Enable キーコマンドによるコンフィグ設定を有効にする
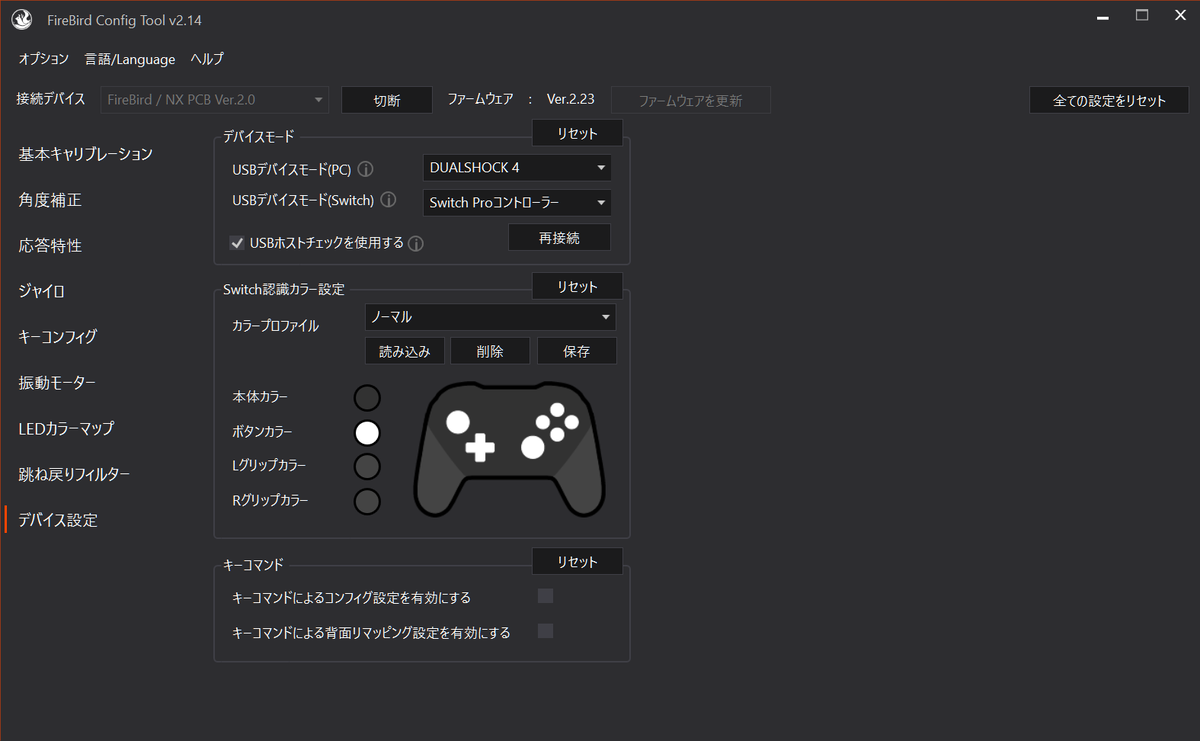 pos(545,595)
